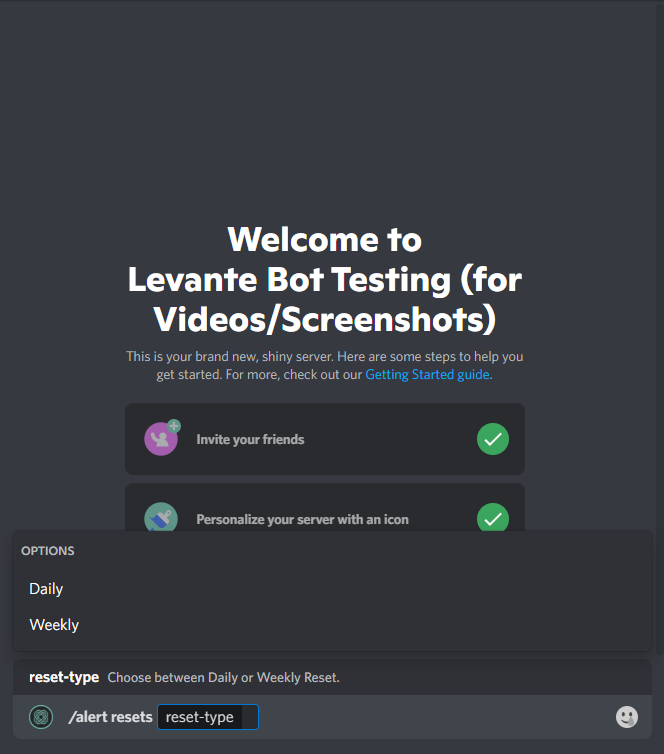Image resolution: width=664 pixels, height=754 pixels.
Task: Open the emoji picker
Action: coord(626,717)
